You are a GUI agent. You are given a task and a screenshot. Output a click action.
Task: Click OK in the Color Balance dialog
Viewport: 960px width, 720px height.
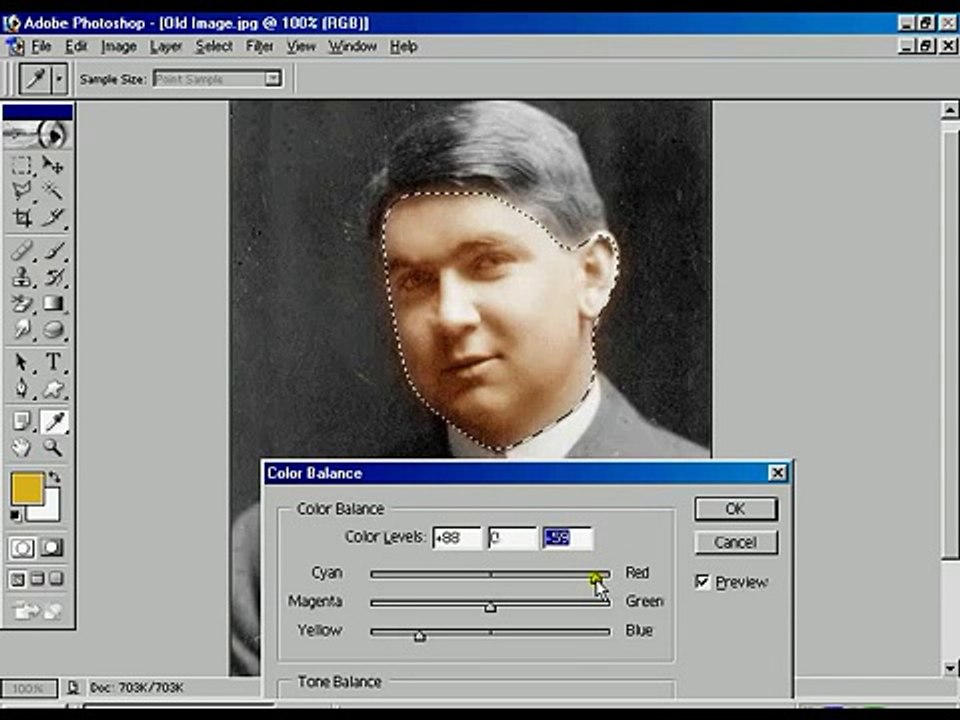tap(736, 509)
